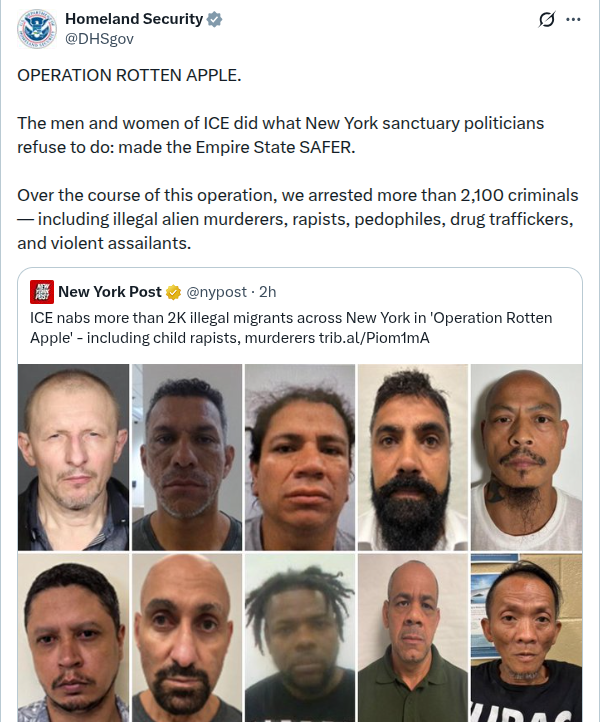601x722 pixels.
Task: Open the trib.al/Piom1mA article link
Action: tap(374, 338)
